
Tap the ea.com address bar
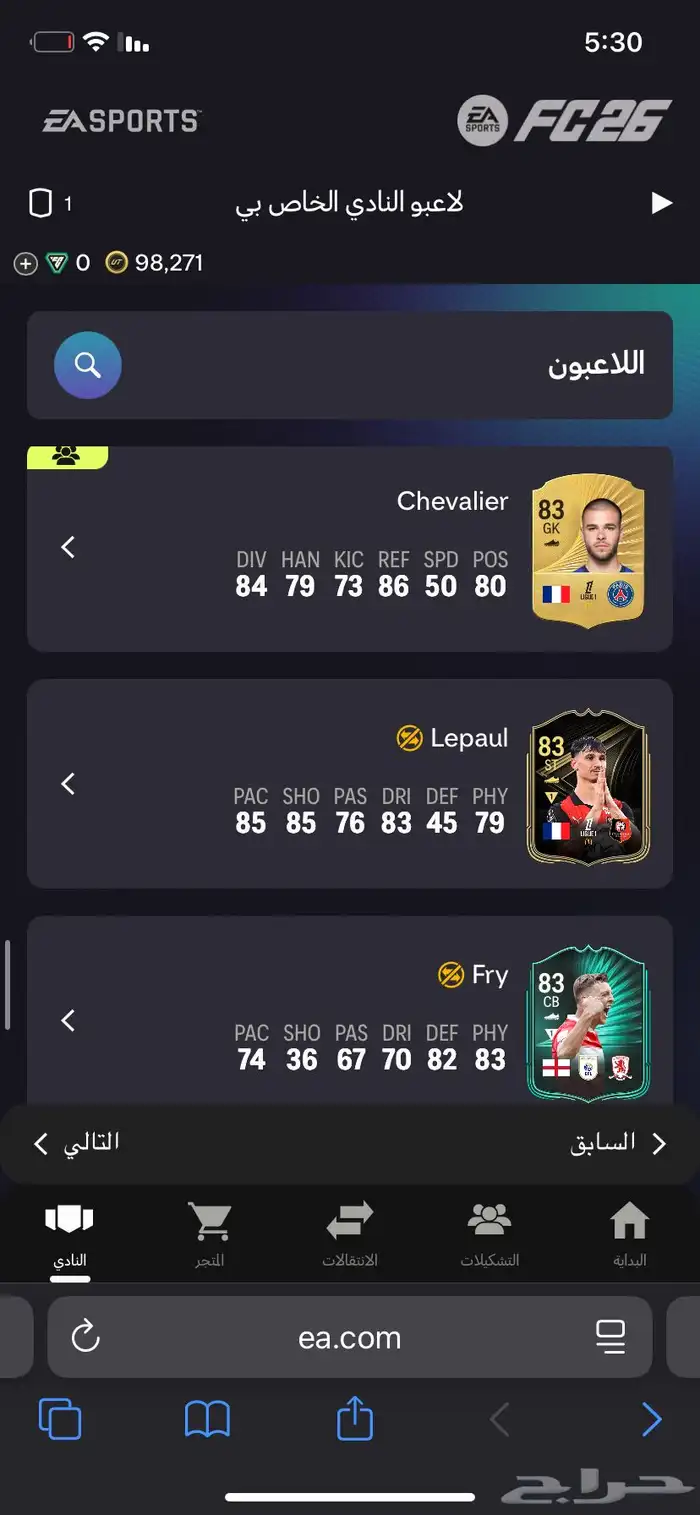point(350,1337)
